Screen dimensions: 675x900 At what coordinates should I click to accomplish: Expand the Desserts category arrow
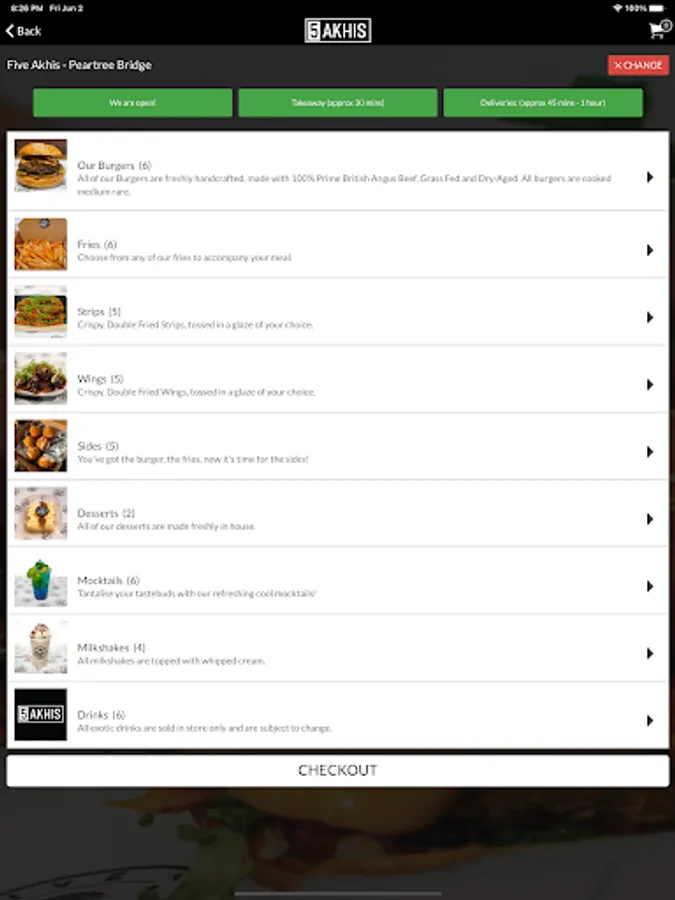coord(650,519)
